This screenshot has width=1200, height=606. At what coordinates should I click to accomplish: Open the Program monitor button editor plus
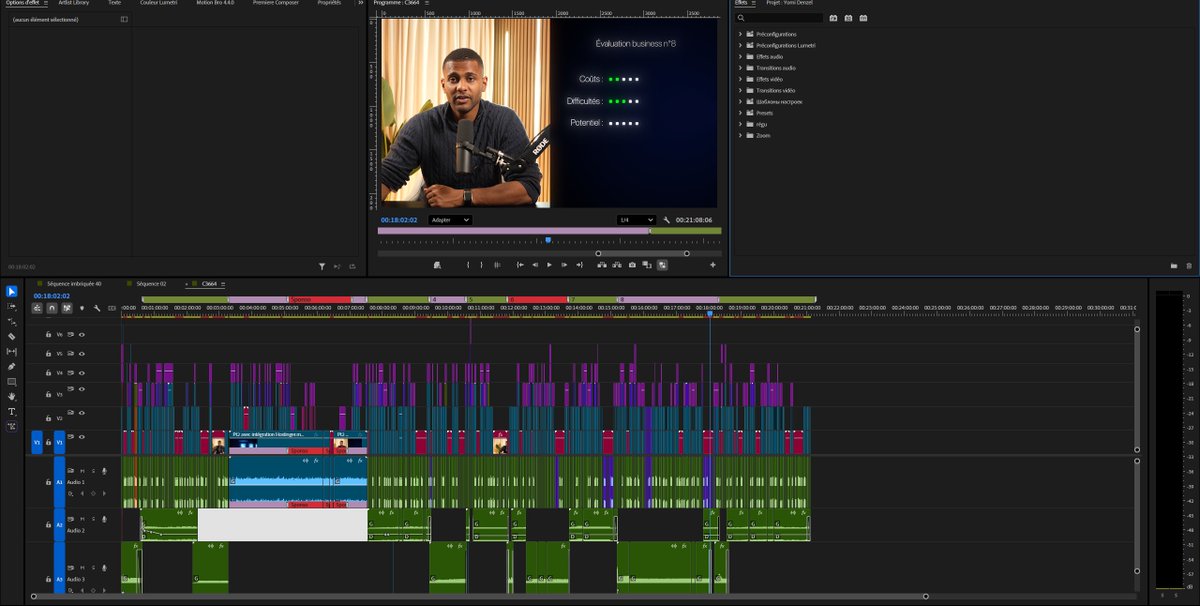[x=713, y=265]
